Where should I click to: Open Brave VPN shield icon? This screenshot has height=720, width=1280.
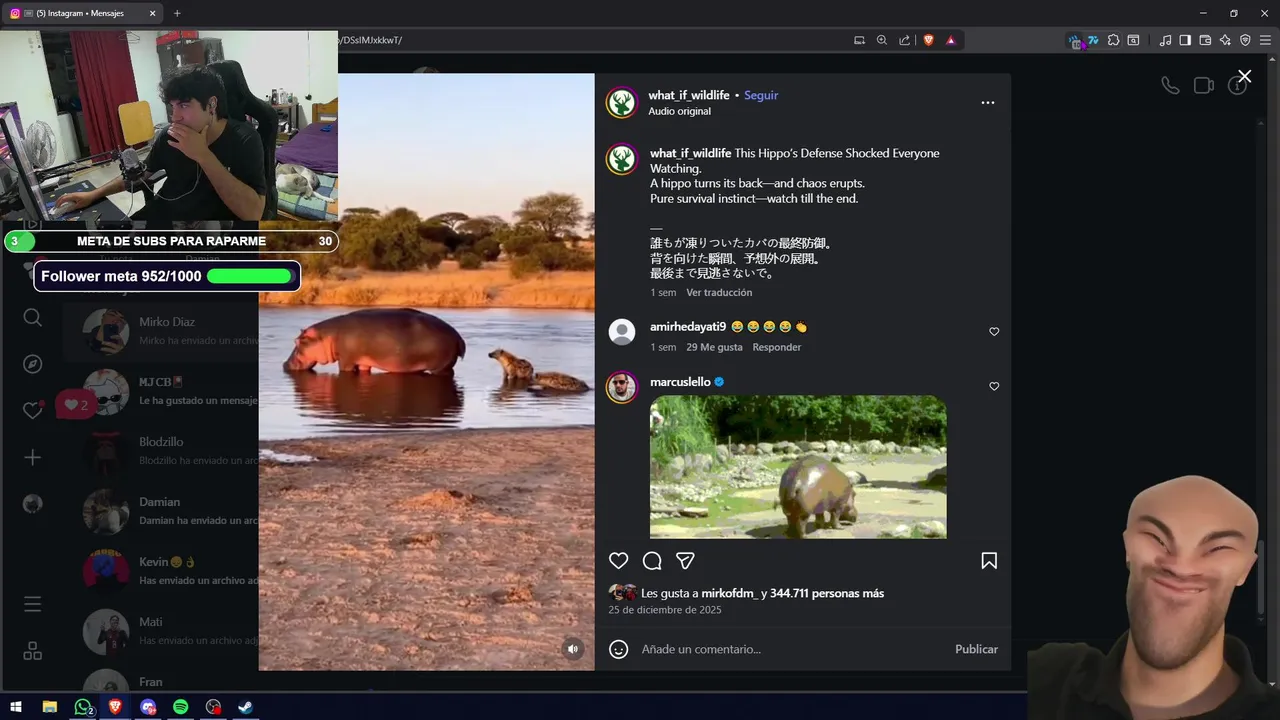click(1245, 40)
